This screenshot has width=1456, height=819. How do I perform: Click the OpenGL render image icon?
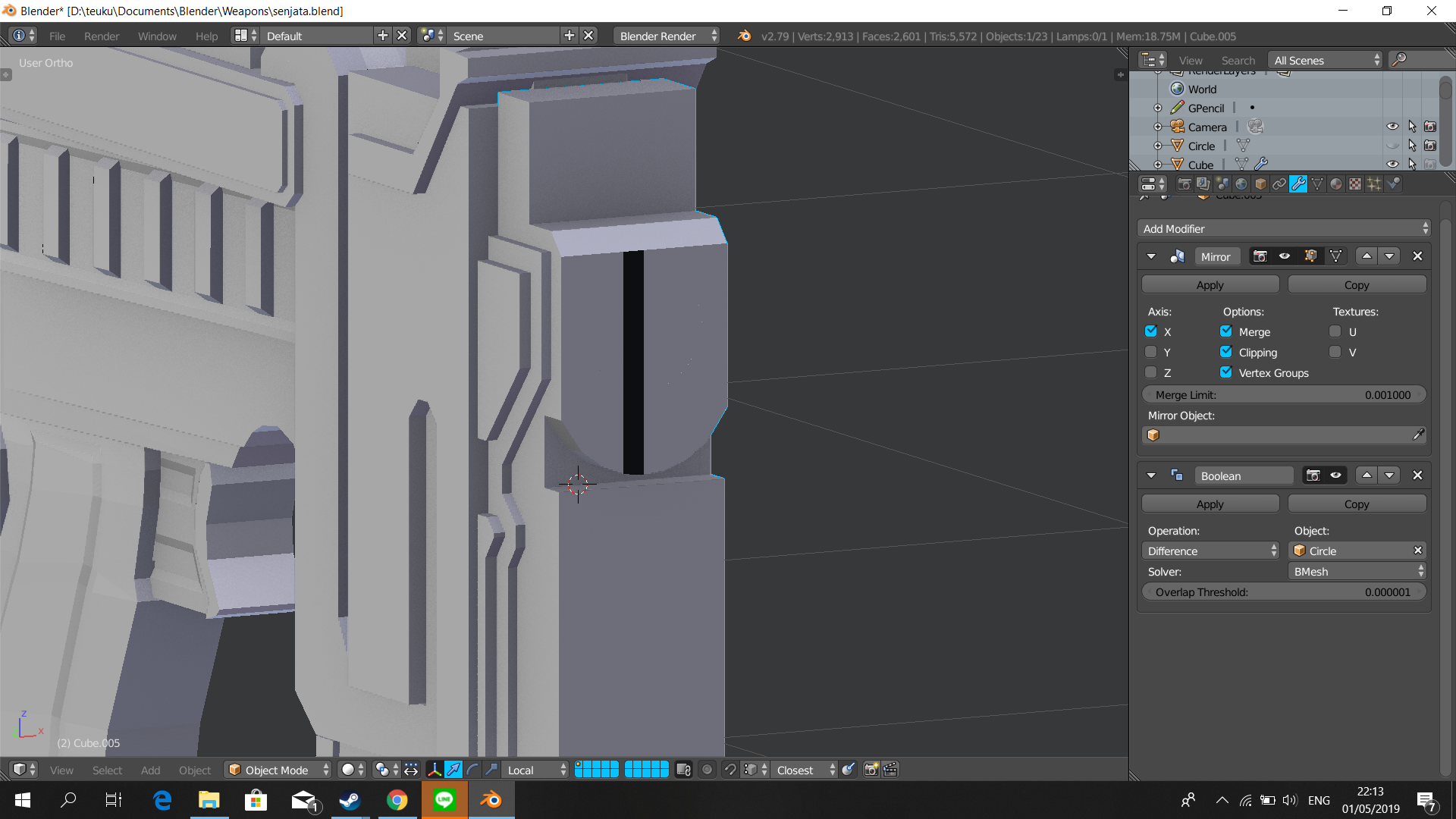[870, 770]
